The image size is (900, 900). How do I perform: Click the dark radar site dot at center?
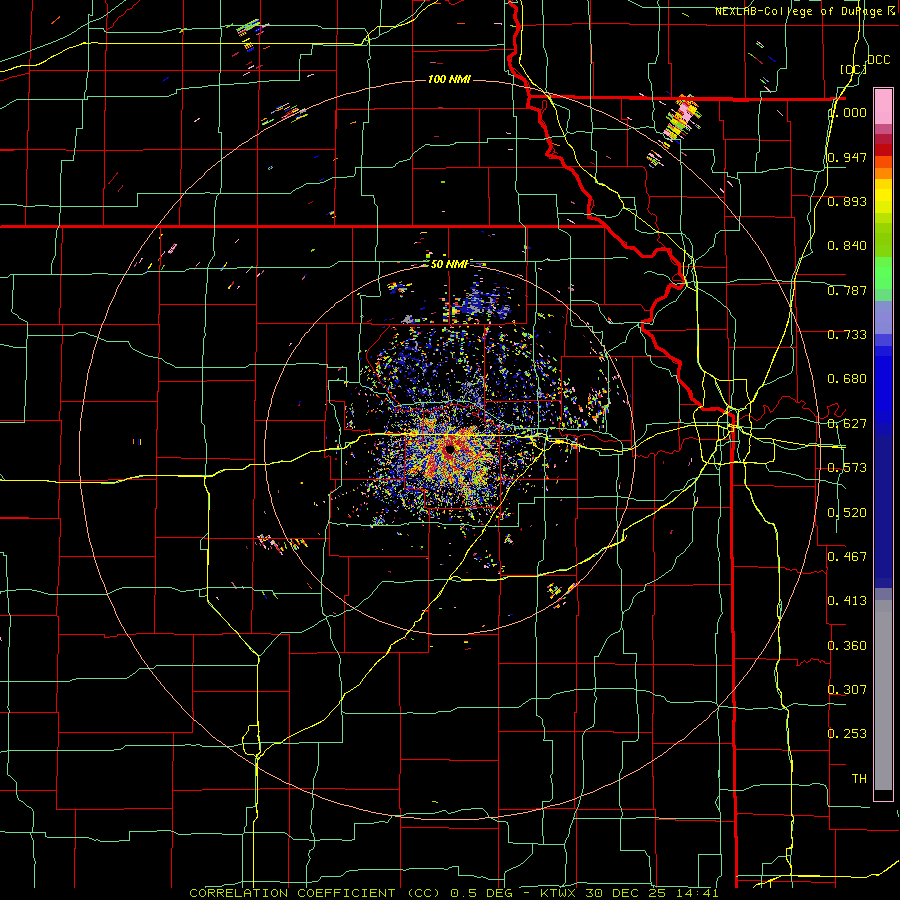tap(449, 449)
